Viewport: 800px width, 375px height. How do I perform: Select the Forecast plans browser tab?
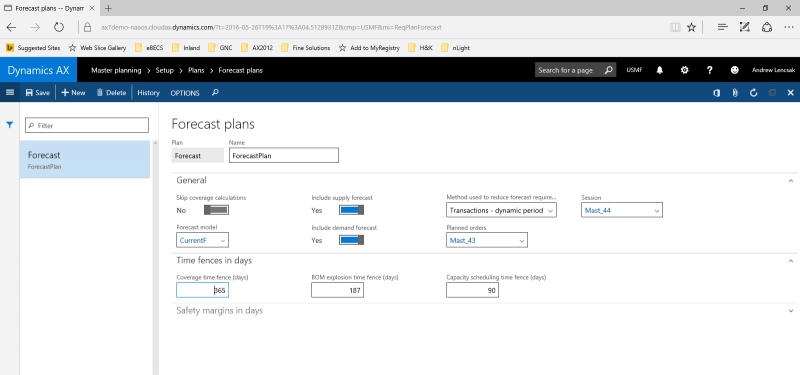click(x=49, y=8)
